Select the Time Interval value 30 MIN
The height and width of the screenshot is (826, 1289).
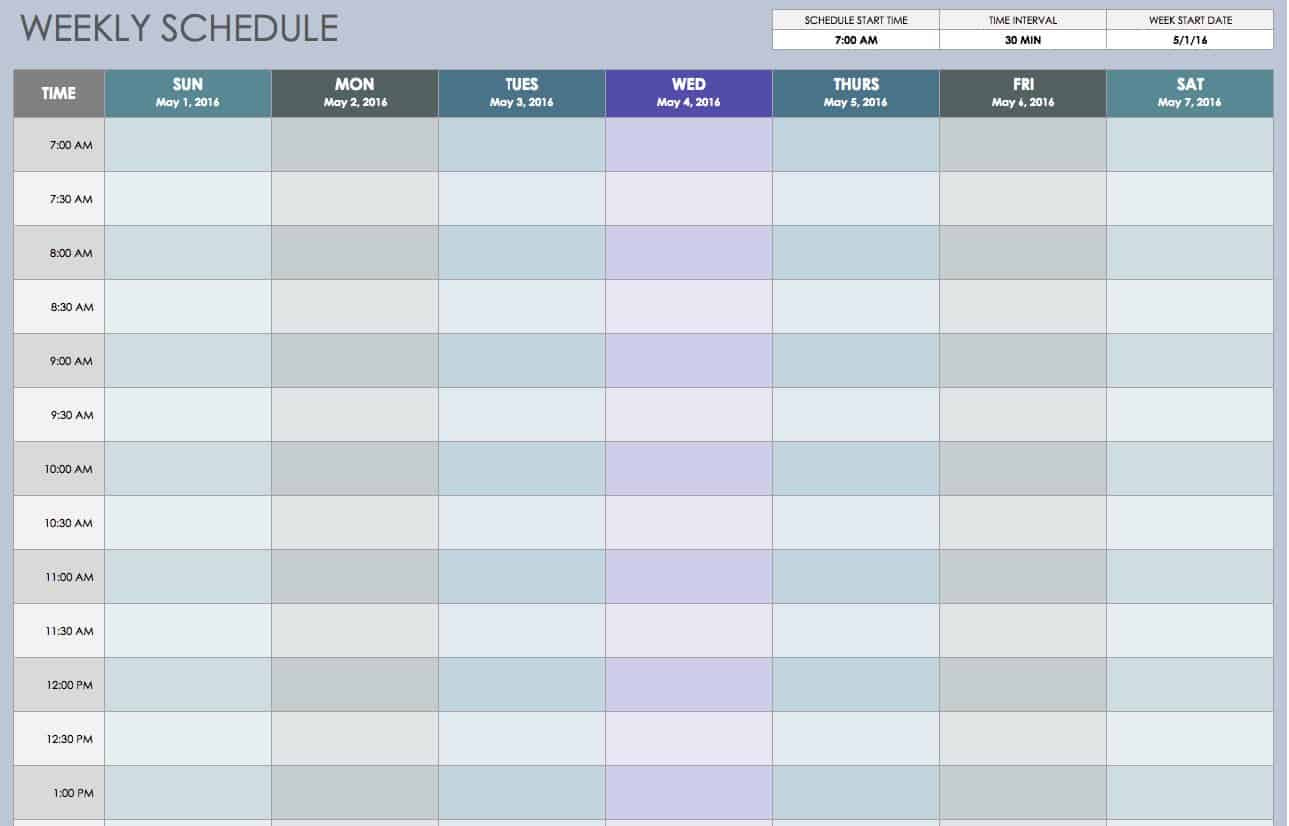1022,40
